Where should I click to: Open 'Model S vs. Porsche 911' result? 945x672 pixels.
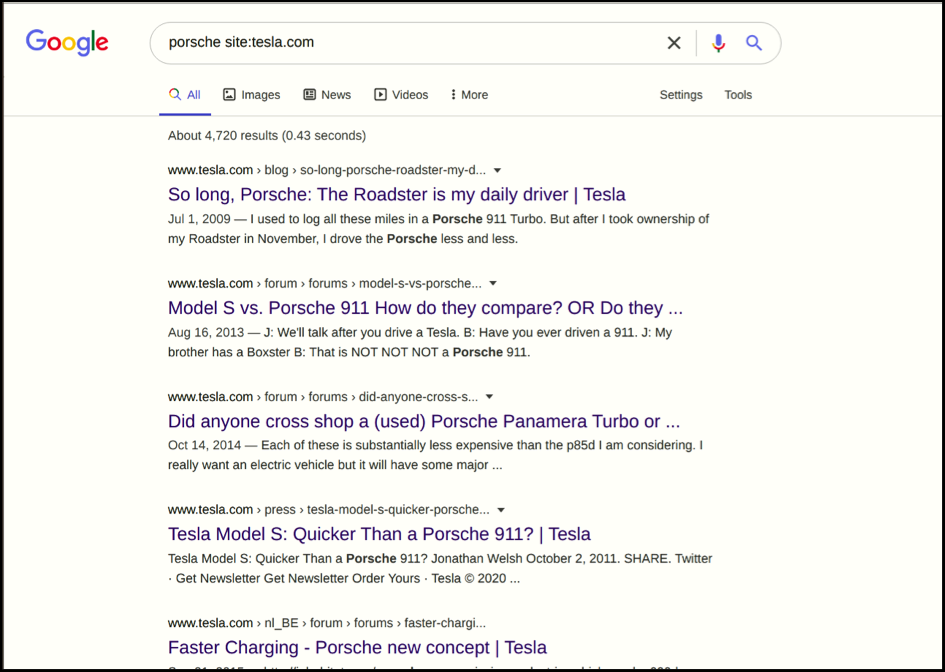[425, 308]
